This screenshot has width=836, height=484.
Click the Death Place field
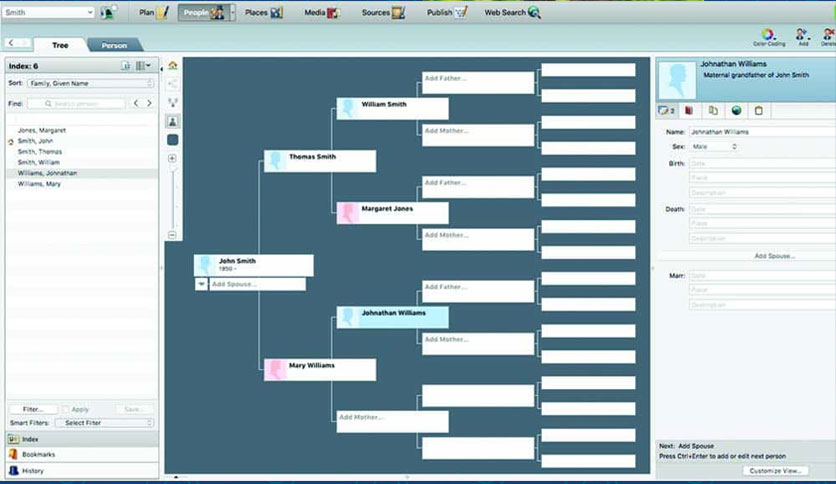[x=762, y=224]
